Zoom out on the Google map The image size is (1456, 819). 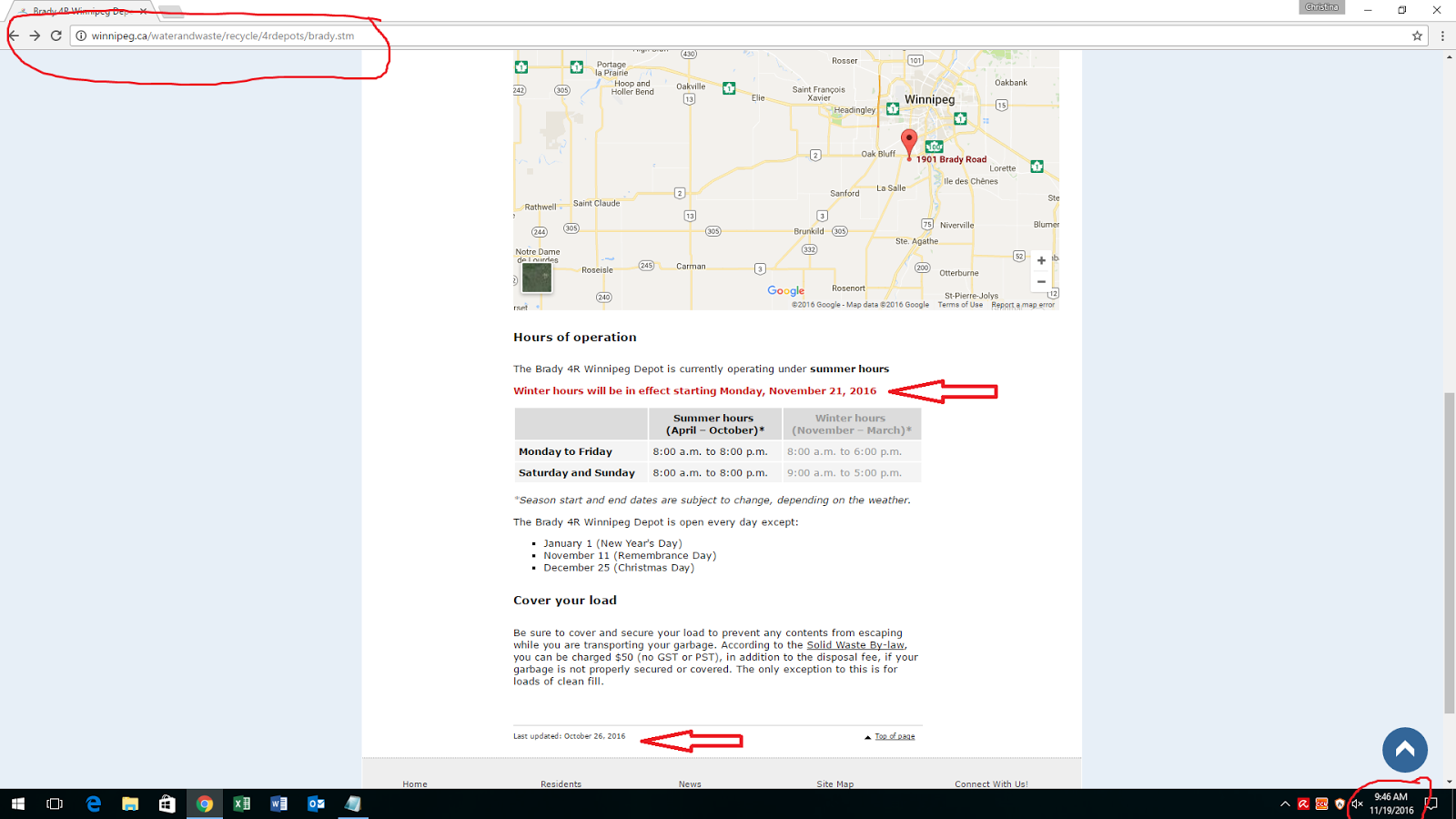[x=1041, y=281]
